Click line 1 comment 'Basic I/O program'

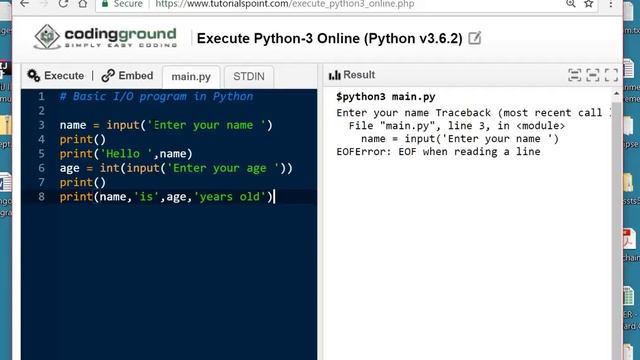[156, 96]
